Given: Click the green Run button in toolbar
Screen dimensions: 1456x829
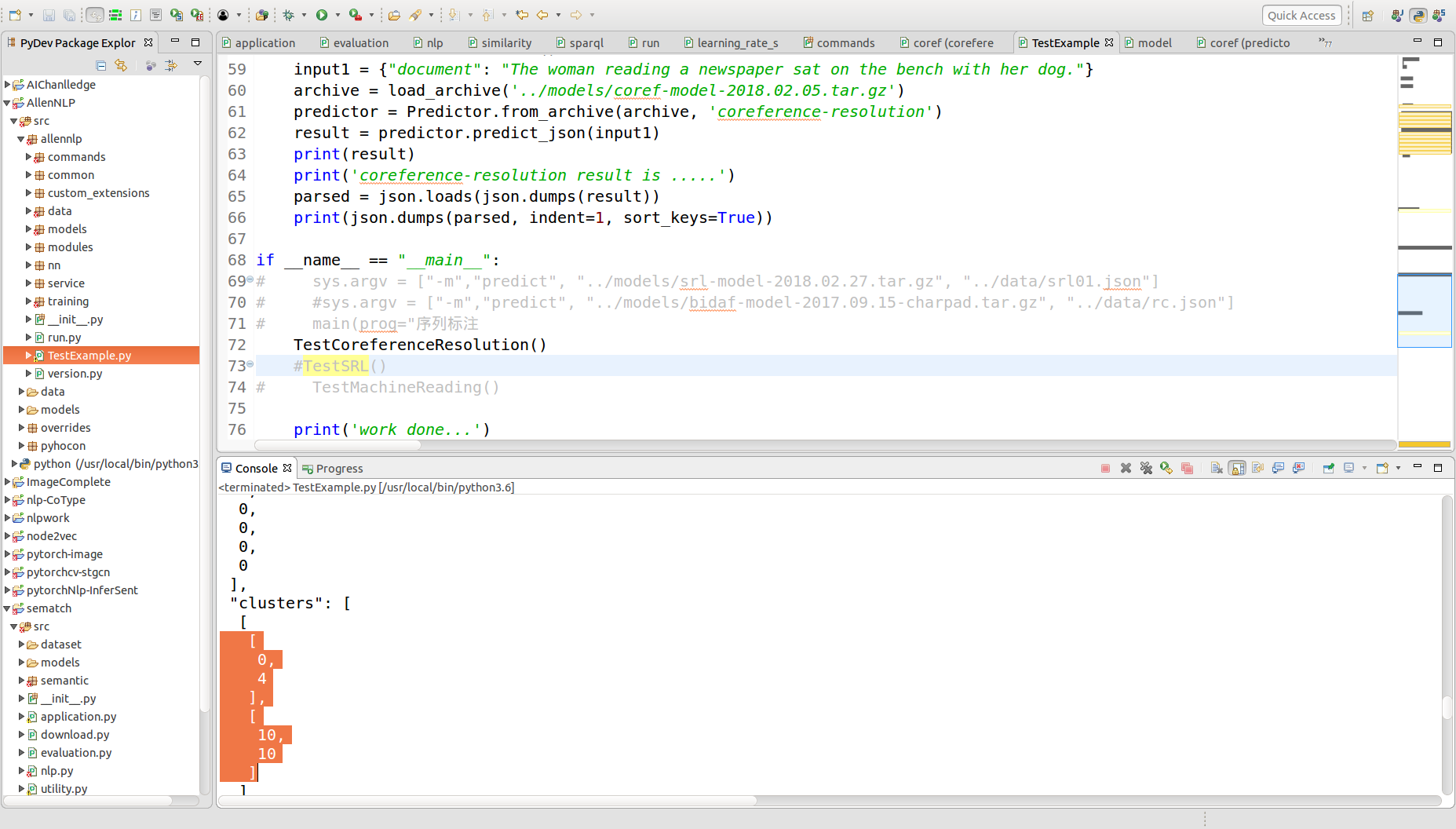Looking at the screenshot, I should click(x=322, y=15).
